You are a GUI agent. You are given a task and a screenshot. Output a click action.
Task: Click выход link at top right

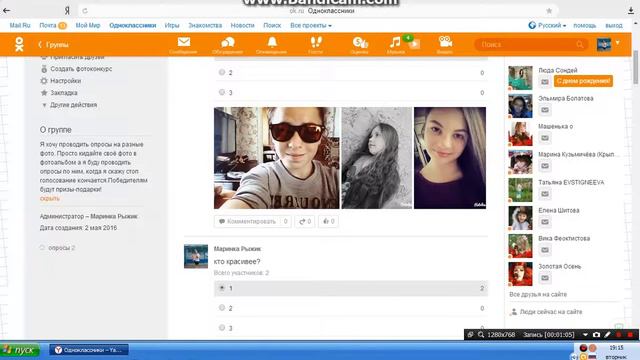[614, 25]
